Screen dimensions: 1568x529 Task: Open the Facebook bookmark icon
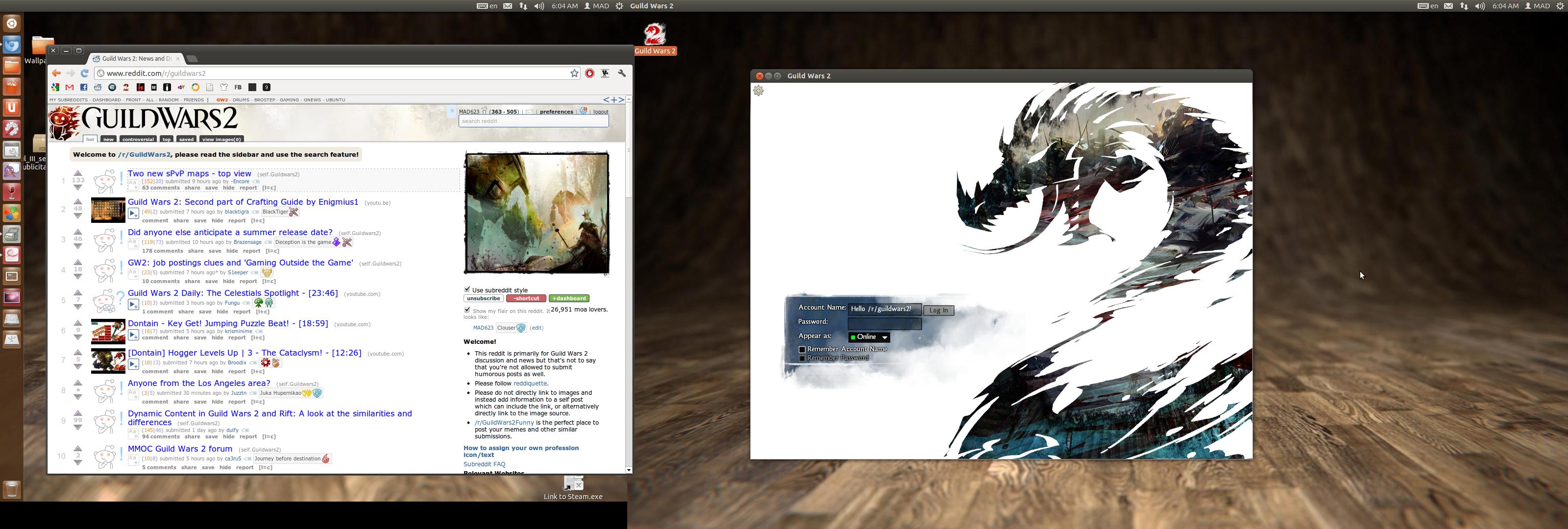tap(84, 87)
